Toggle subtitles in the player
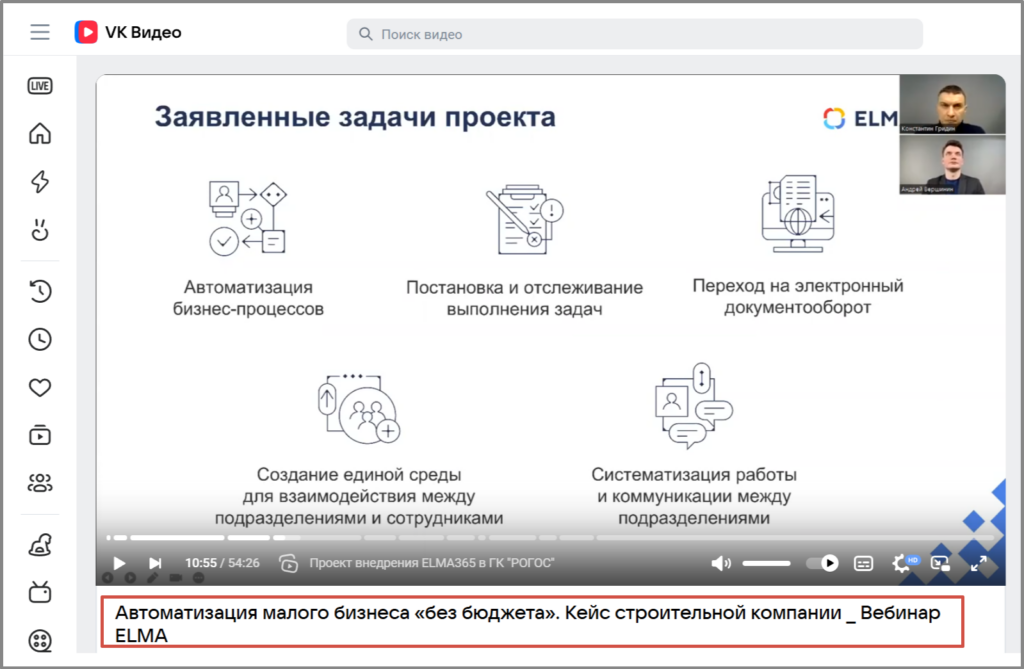1024x669 pixels. pyautogui.click(x=864, y=563)
